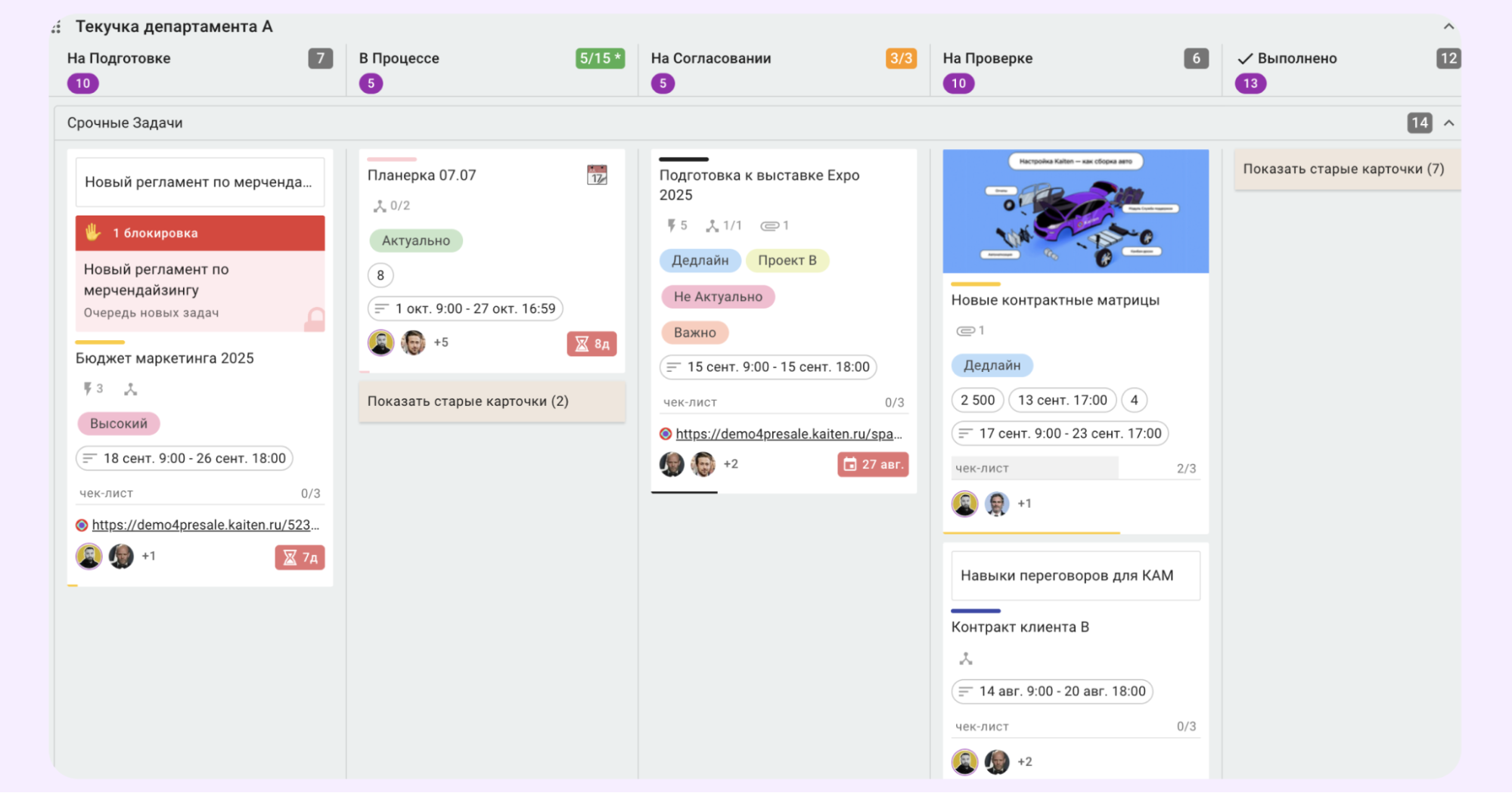Click the 5/15 WIP limit badge

click(600, 58)
